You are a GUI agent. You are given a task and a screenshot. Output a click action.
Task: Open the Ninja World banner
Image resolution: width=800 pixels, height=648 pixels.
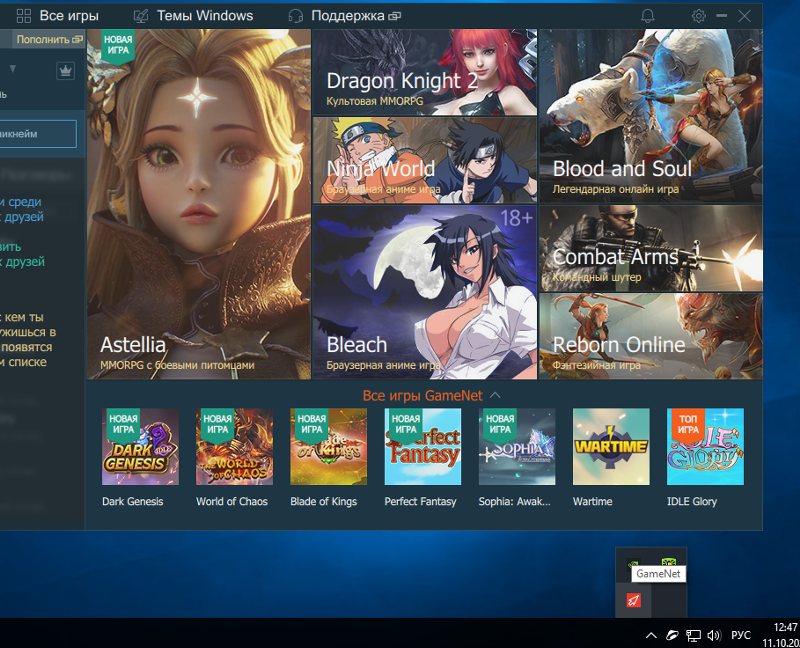[424, 160]
